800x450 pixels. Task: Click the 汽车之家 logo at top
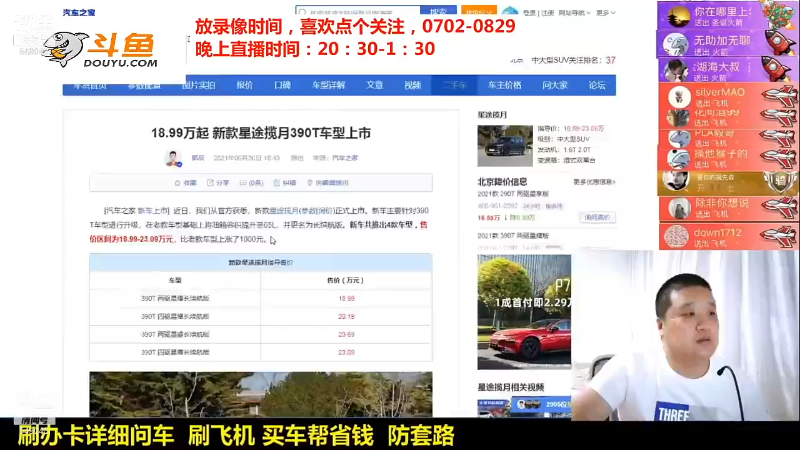[79, 12]
